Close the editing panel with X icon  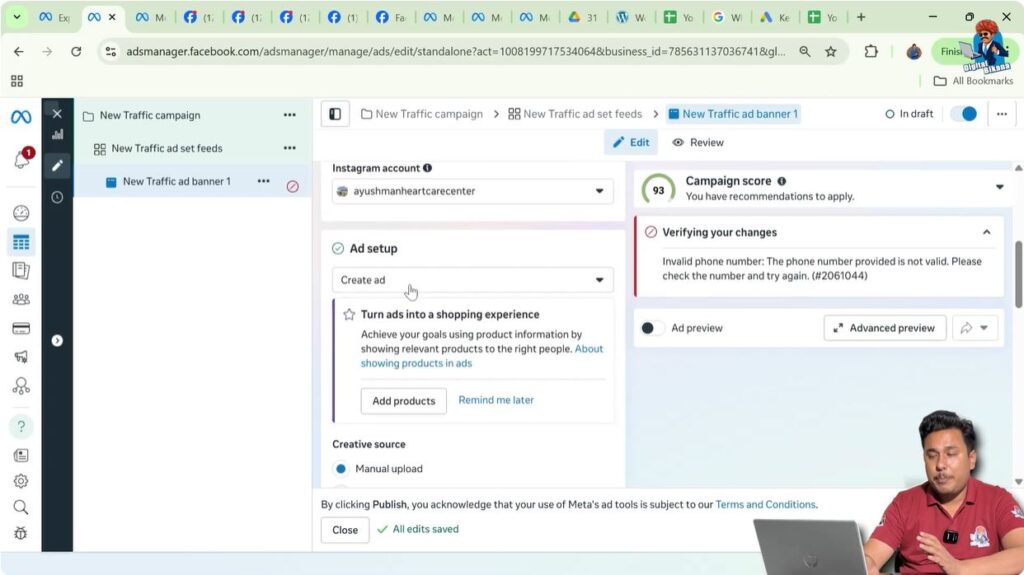57,114
